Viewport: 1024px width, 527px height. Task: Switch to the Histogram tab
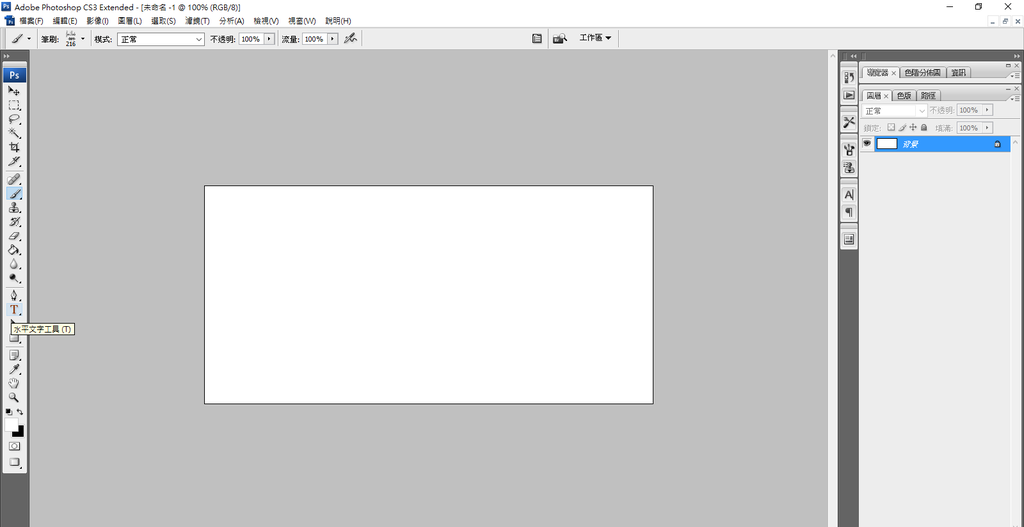pyautogui.click(x=921, y=72)
